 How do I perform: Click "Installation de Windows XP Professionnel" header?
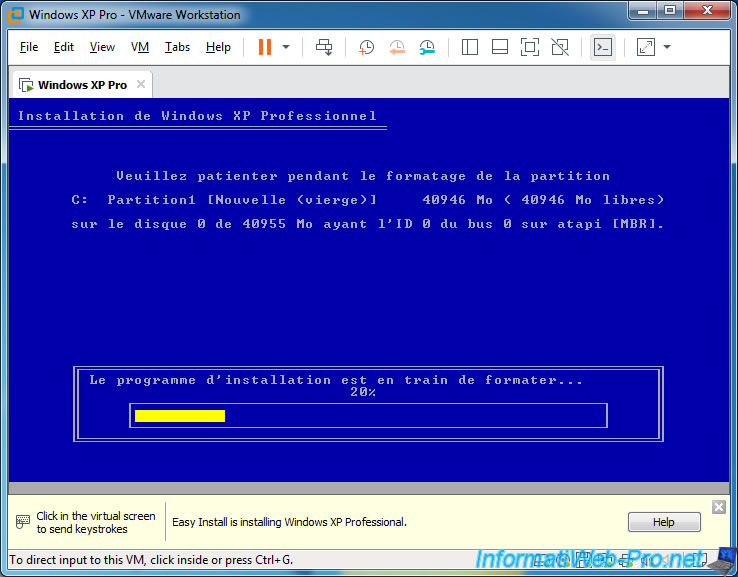[197, 116]
